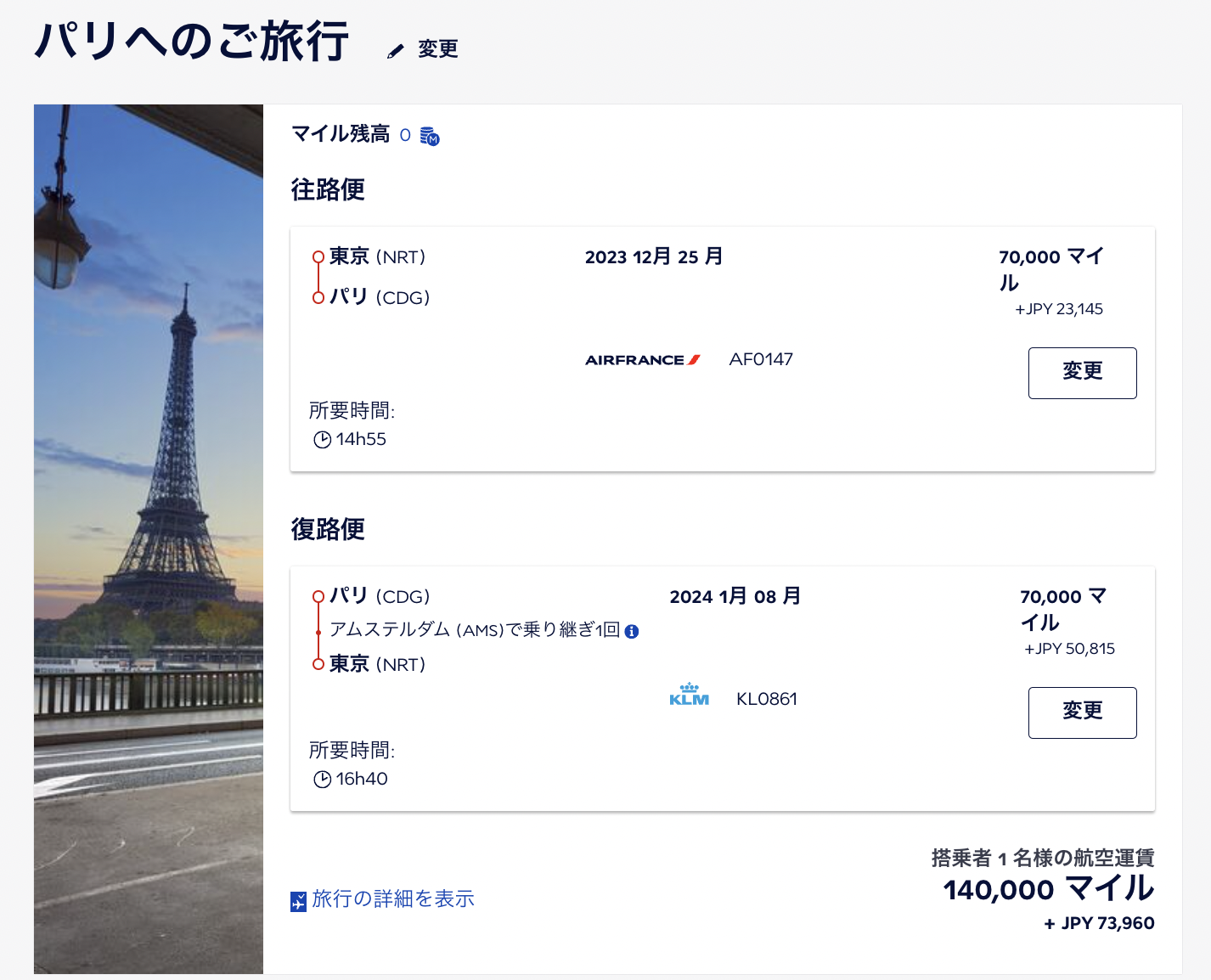Click the 変更 button for outbound flight AF0147
Screen dimensions: 1211x980
pos(1082,373)
